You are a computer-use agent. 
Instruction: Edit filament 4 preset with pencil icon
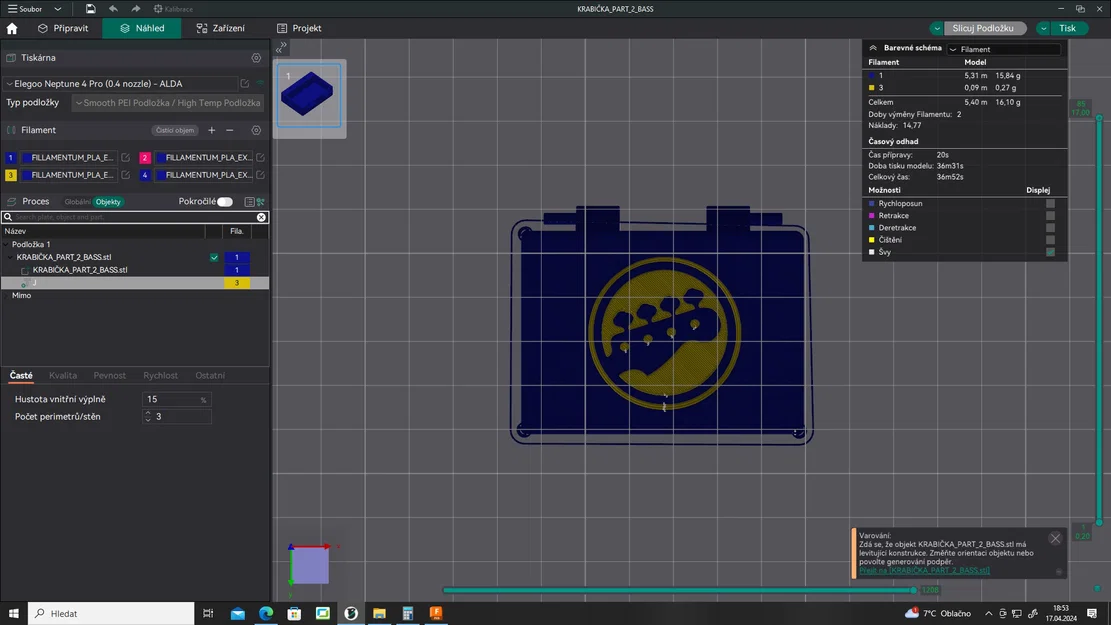[260, 175]
